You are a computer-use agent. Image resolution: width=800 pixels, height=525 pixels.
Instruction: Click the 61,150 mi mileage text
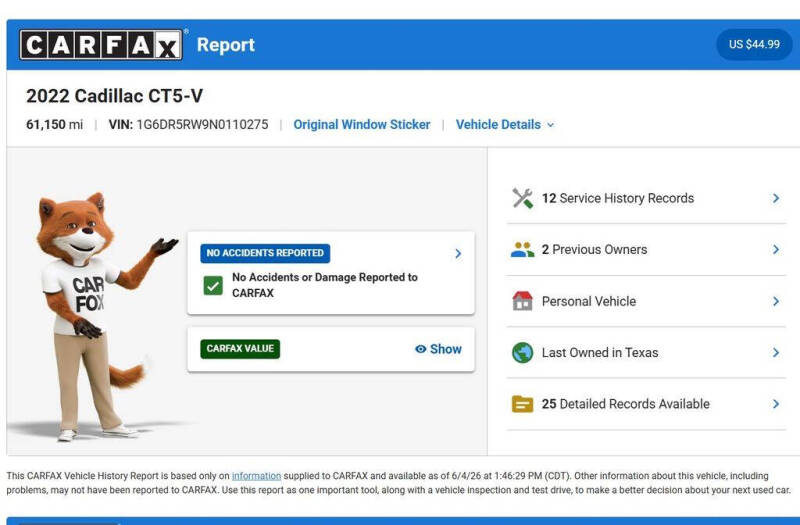[54, 124]
